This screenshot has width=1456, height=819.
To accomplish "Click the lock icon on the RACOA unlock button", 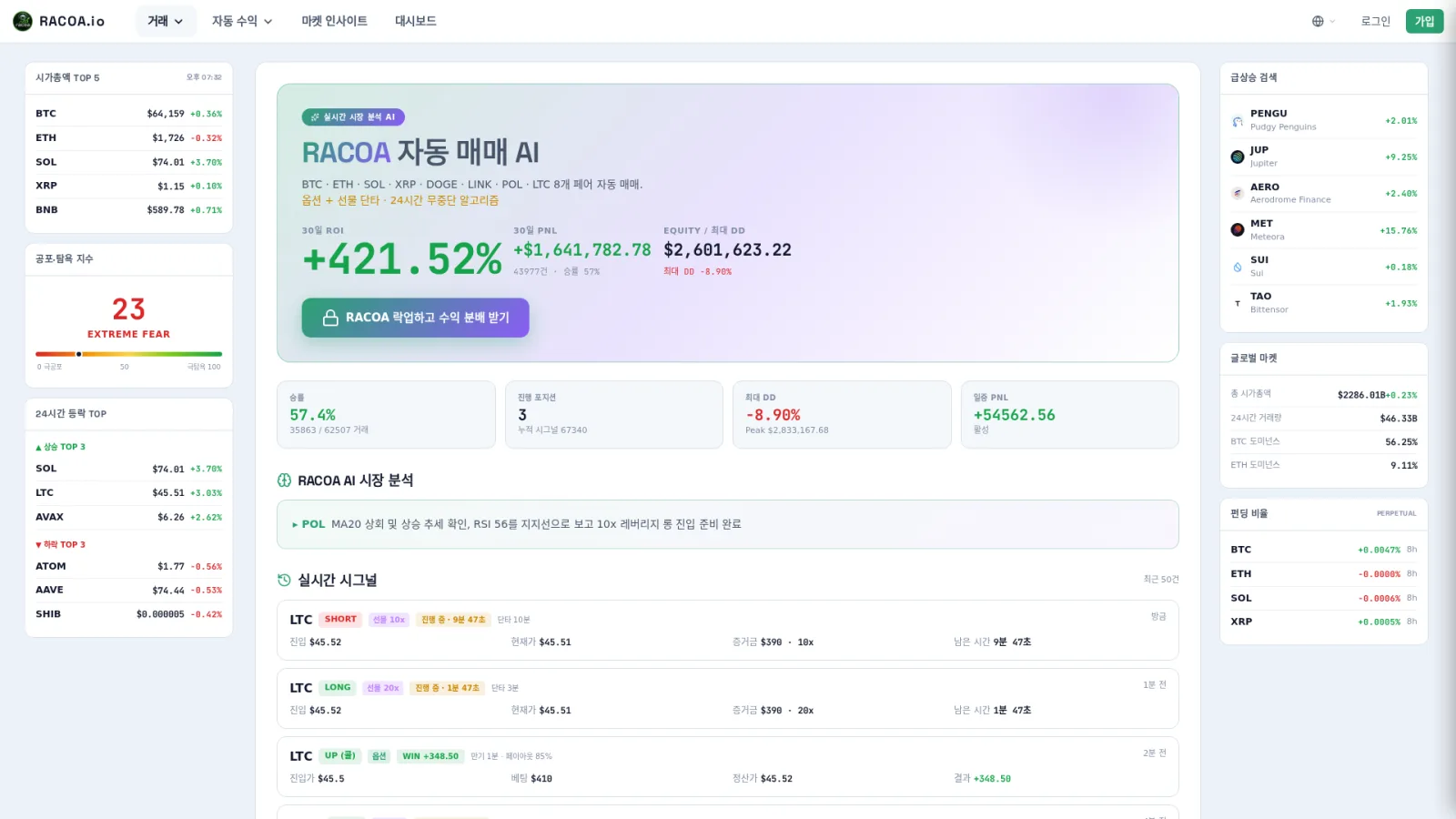I will pyautogui.click(x=331, y=318).
